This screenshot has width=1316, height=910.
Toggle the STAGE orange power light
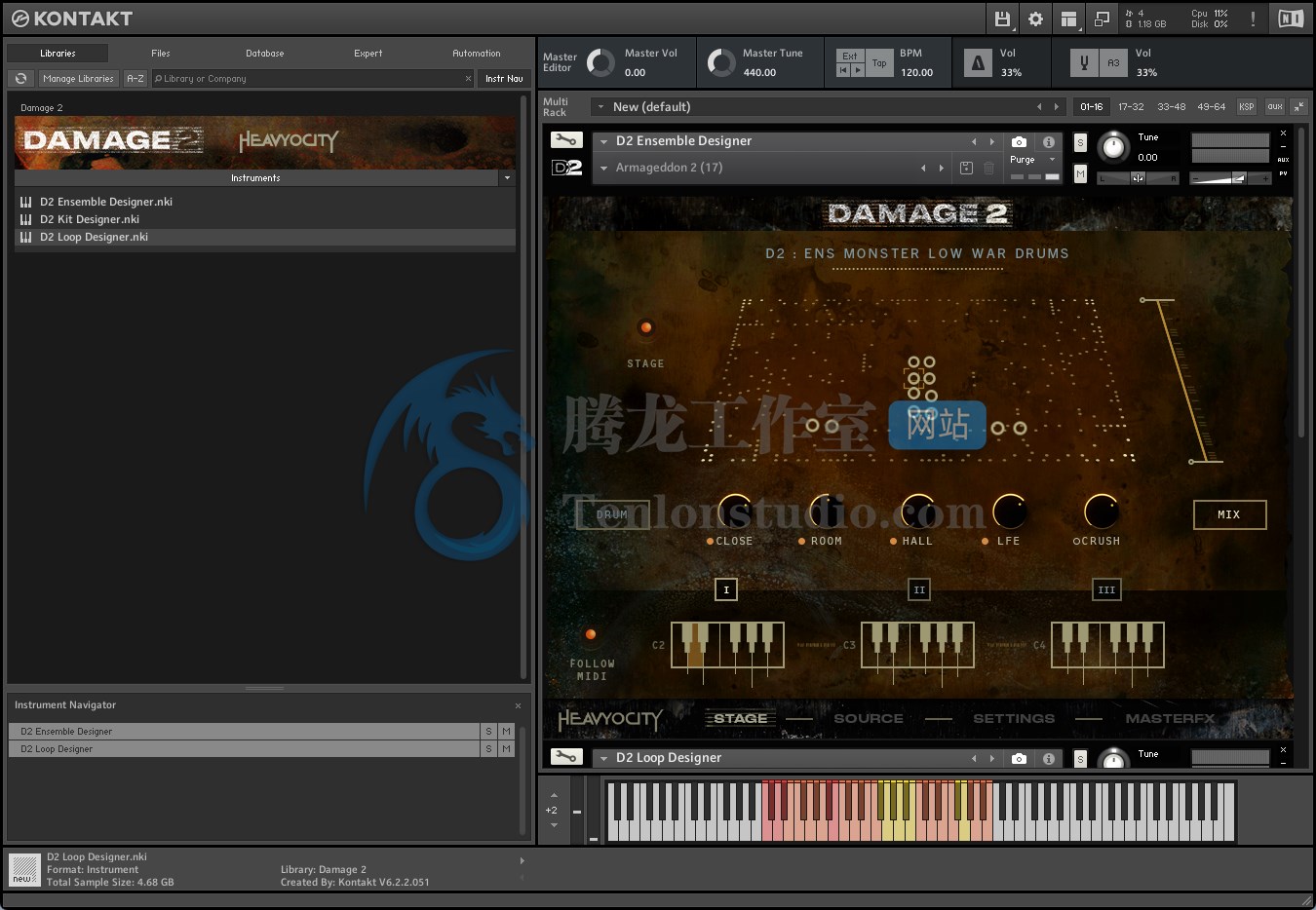(x=645, y=327)
